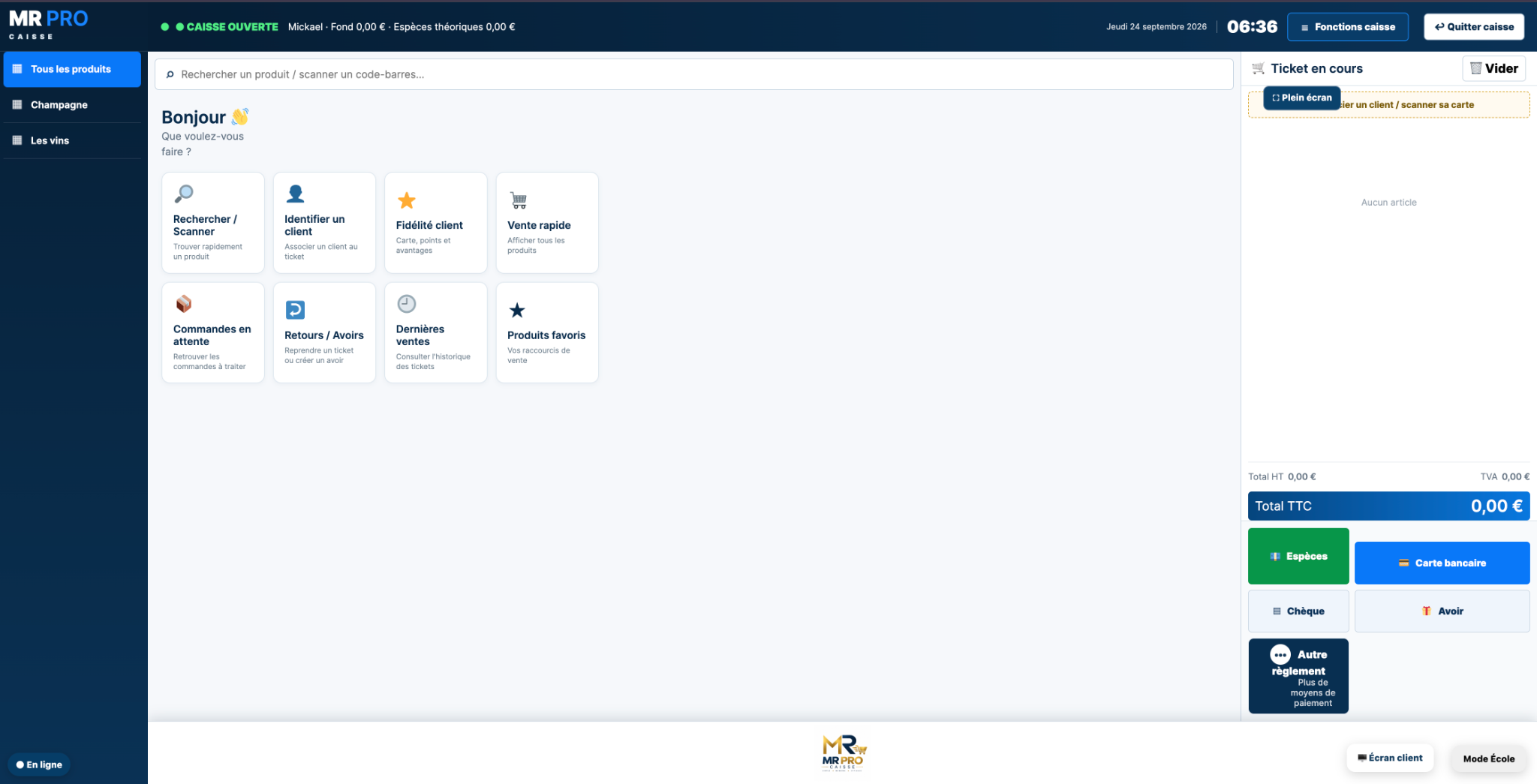Focus the product search / barcode field
The image size is (1537, 784).
tap(693, 74)
